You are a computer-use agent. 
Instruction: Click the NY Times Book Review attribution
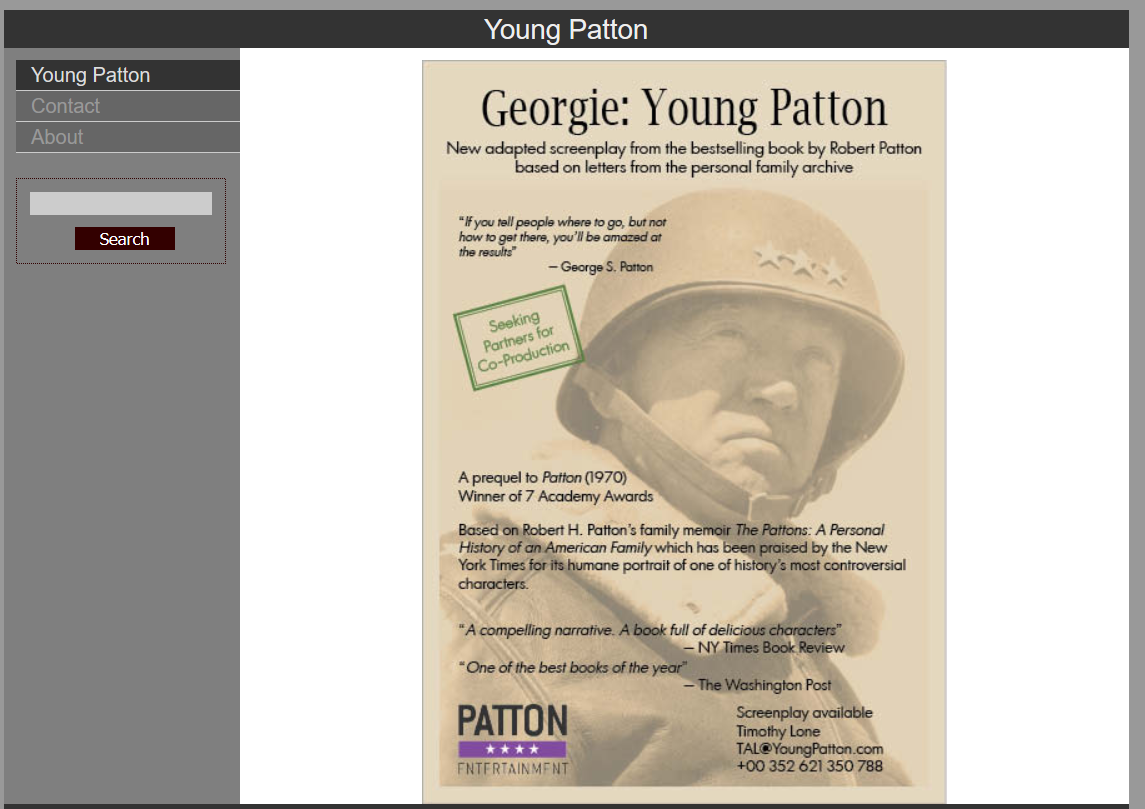[x=764, y=648]
